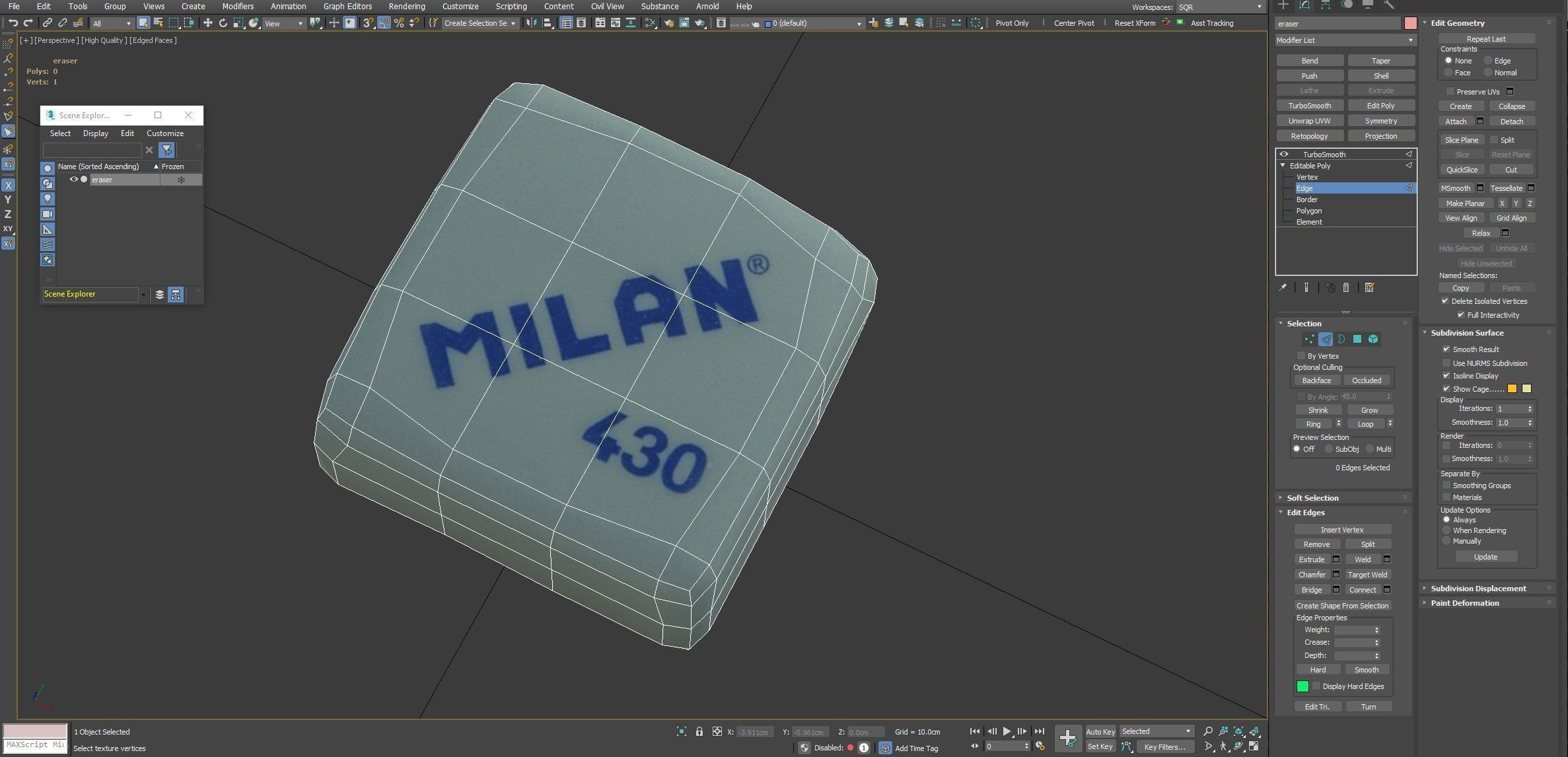Click the Set Keys large plus icon
The image size is (1568, 757).
point(1067,739)
